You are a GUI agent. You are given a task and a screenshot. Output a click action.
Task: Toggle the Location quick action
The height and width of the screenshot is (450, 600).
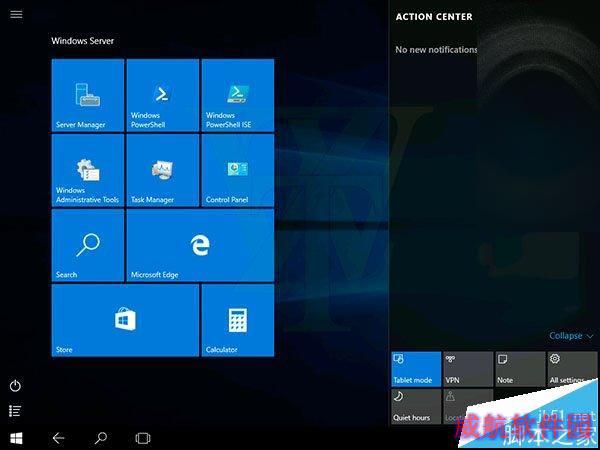click(468, 407)
